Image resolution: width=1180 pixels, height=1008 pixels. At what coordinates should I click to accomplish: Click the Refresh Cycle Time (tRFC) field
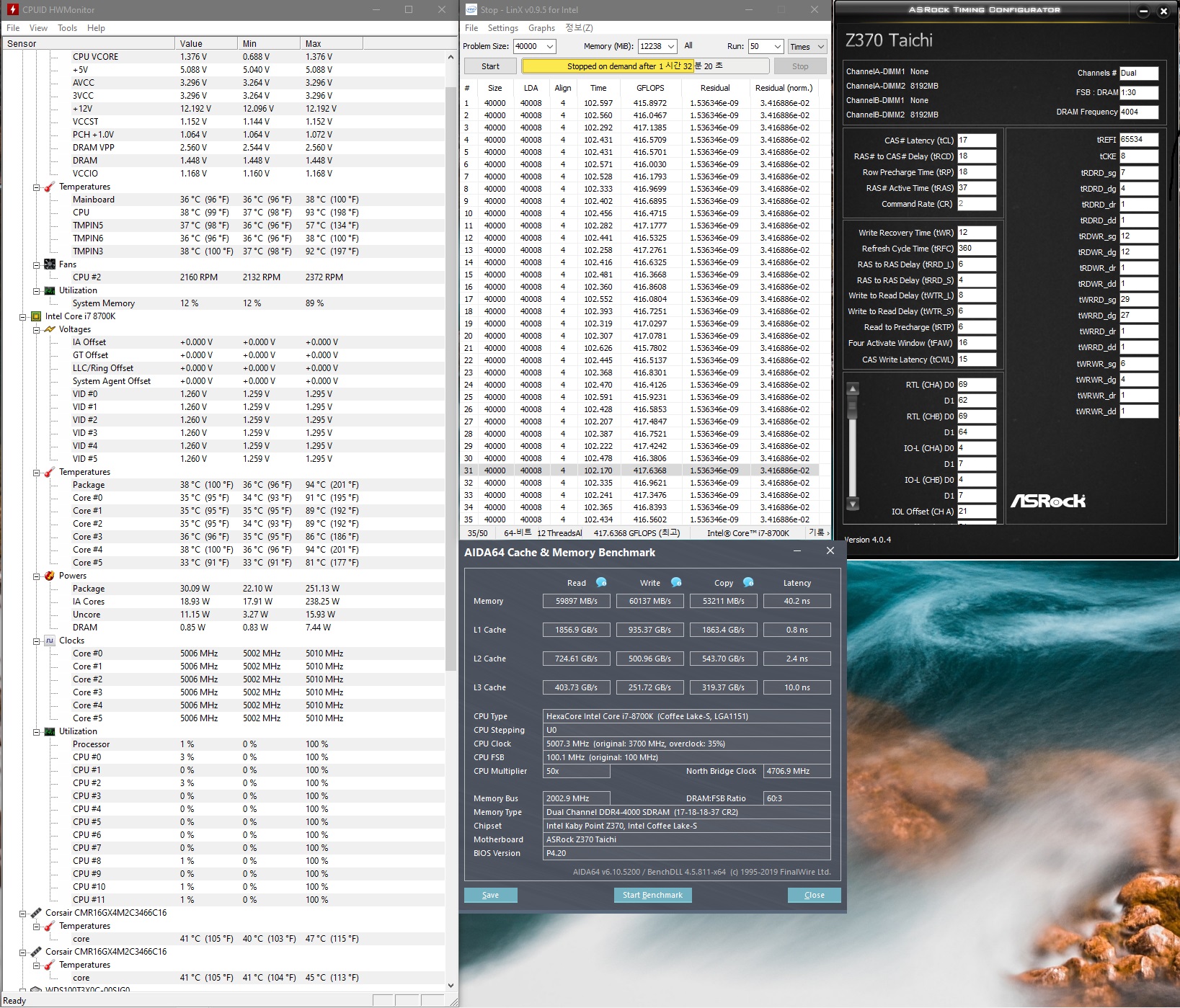pos(976,249)
